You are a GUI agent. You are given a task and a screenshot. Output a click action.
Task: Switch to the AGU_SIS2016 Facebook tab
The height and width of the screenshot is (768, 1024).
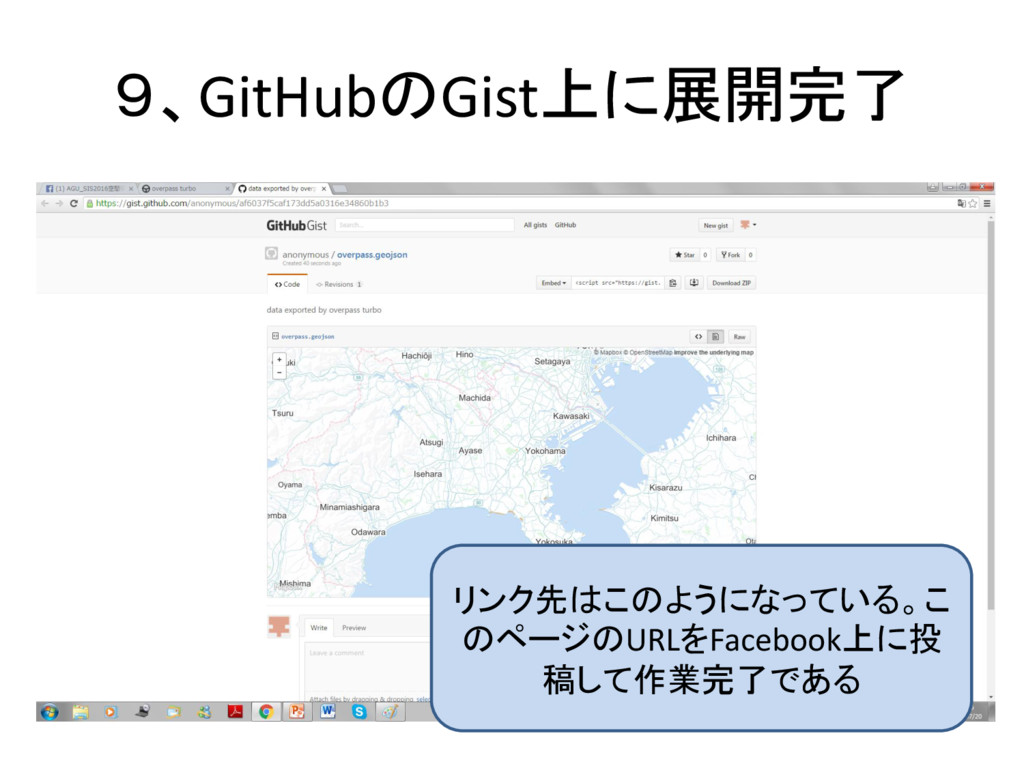(88, 189)
